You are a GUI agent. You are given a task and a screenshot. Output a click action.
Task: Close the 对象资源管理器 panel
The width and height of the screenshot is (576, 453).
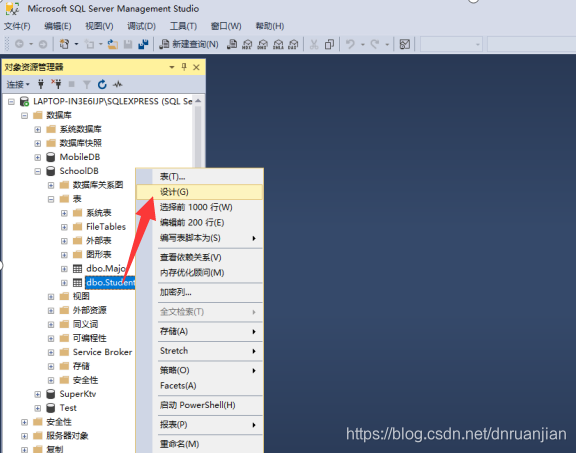pyautogui.click(x=197, y=67)
